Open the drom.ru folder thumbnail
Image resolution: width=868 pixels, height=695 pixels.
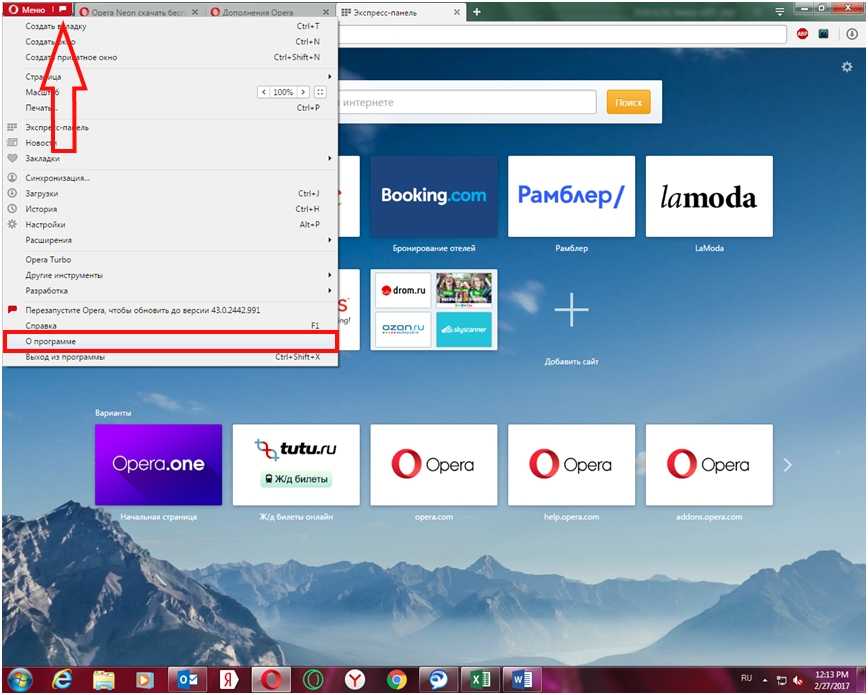(x=403, y=290)
